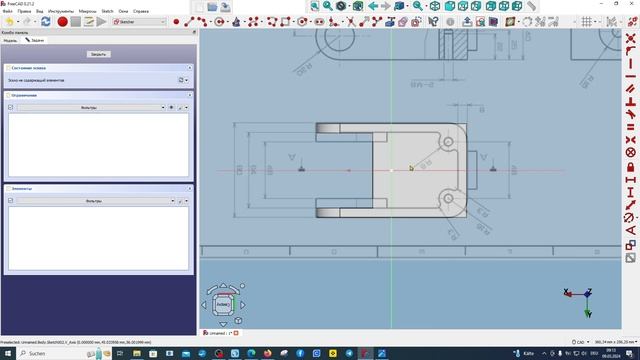Click the Undo arrow
The image size is (640, 360).
point(10,22)
